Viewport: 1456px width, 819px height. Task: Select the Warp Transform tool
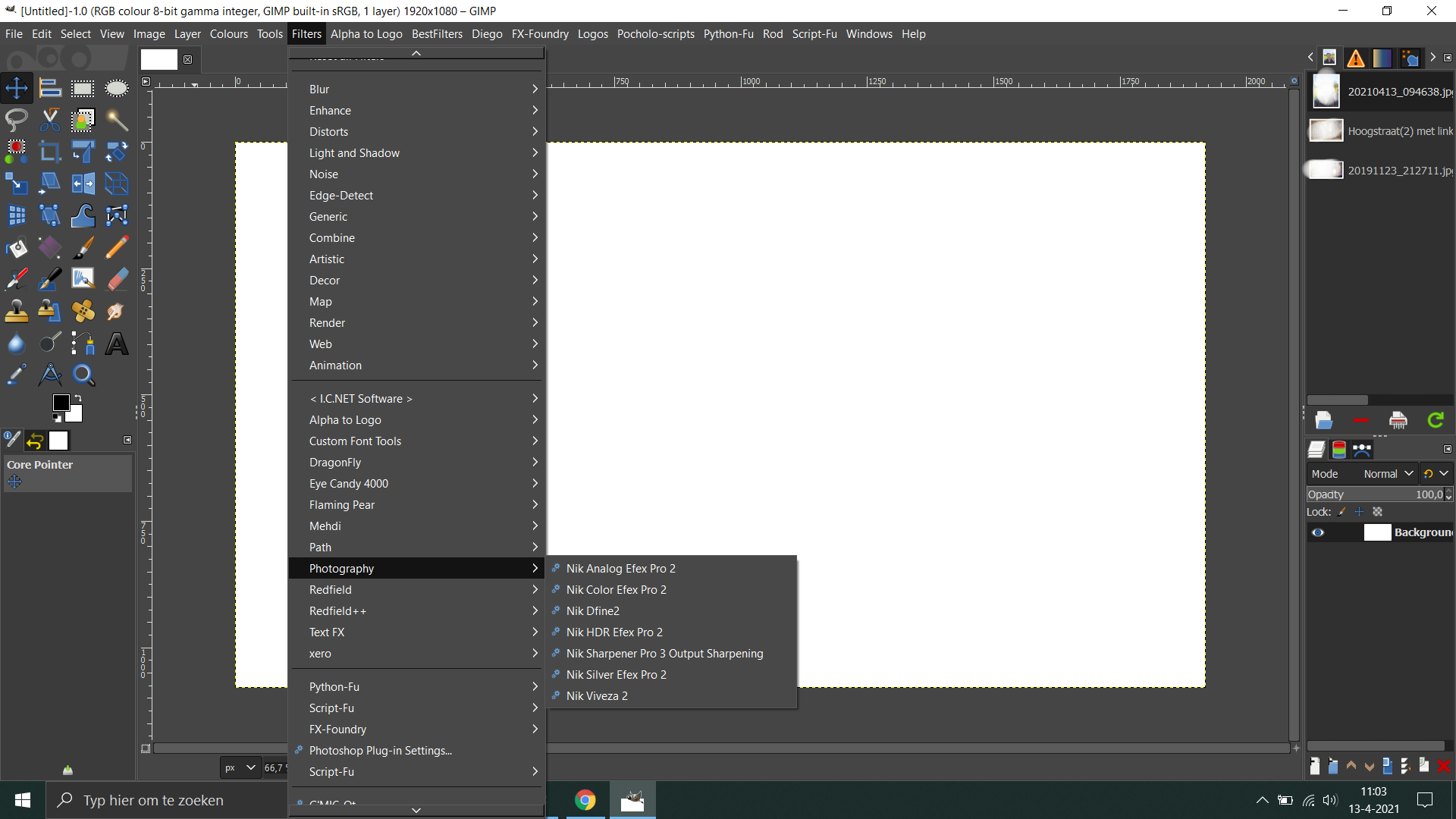(x=83, y=215)
